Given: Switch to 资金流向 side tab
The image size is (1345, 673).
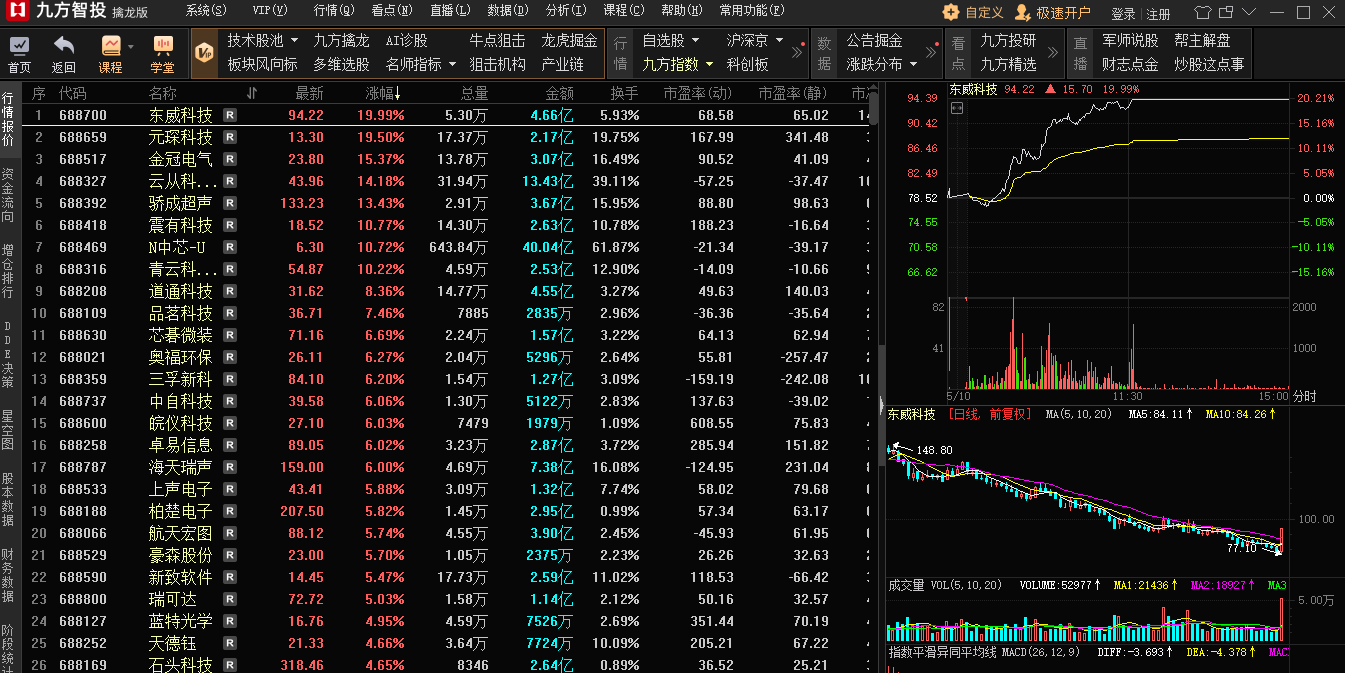Looking at the screenshot, I should [8, 197].
